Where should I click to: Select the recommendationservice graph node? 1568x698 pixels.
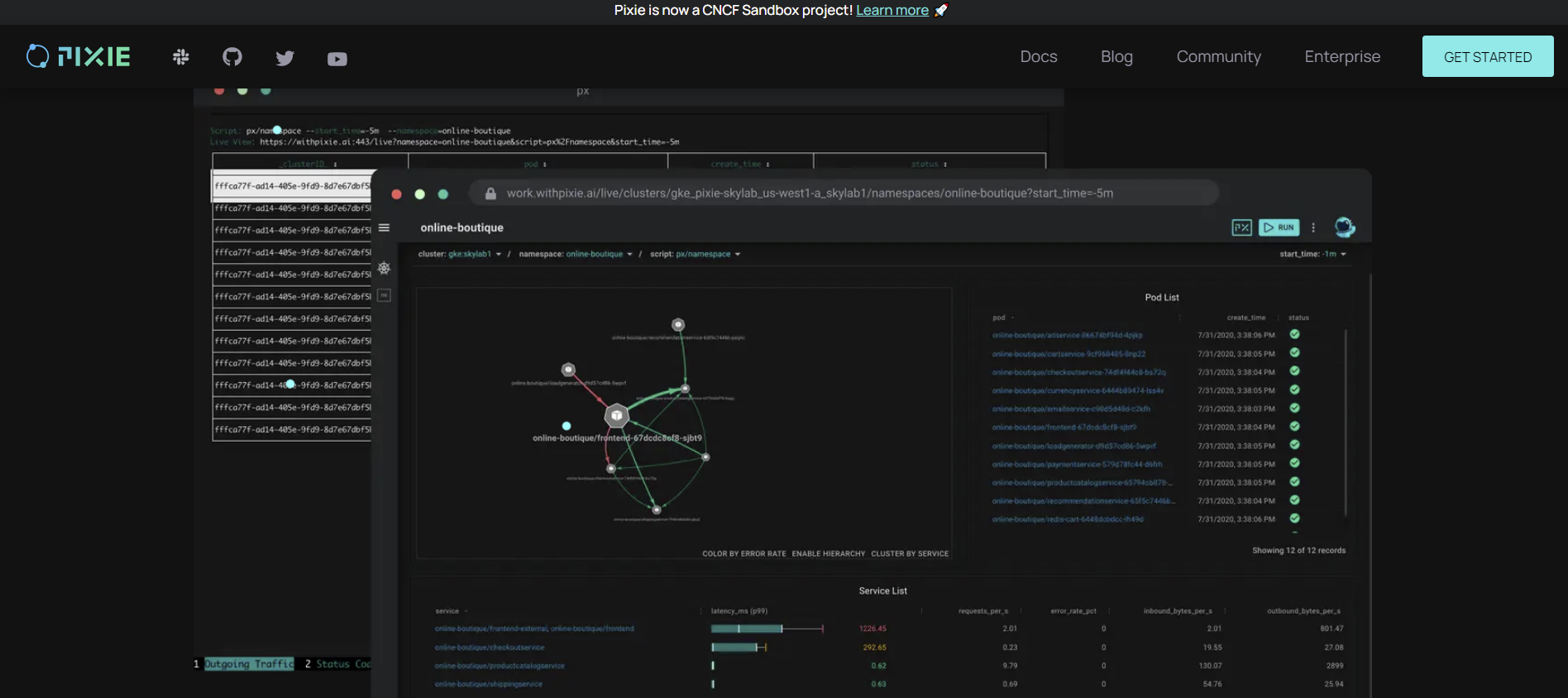click(x=678, y=325)
